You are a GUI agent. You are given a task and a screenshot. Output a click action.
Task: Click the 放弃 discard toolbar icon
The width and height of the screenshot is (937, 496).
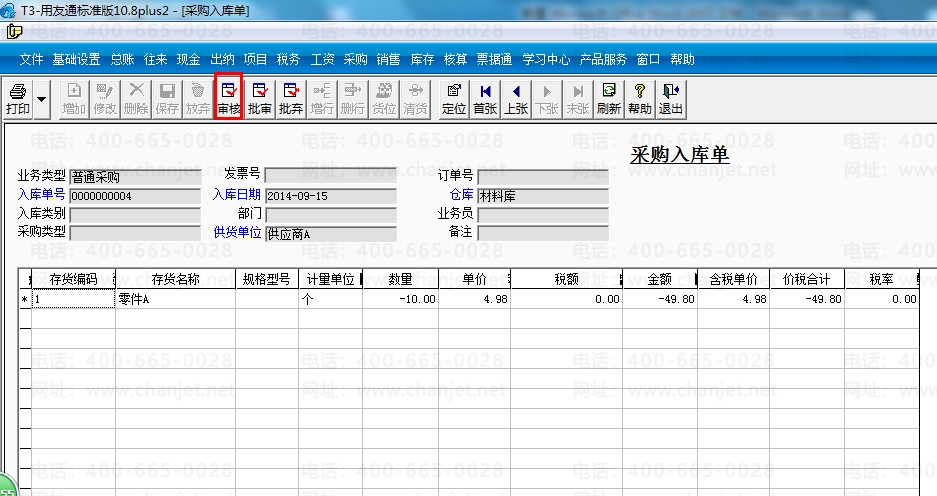click(198, 99)
